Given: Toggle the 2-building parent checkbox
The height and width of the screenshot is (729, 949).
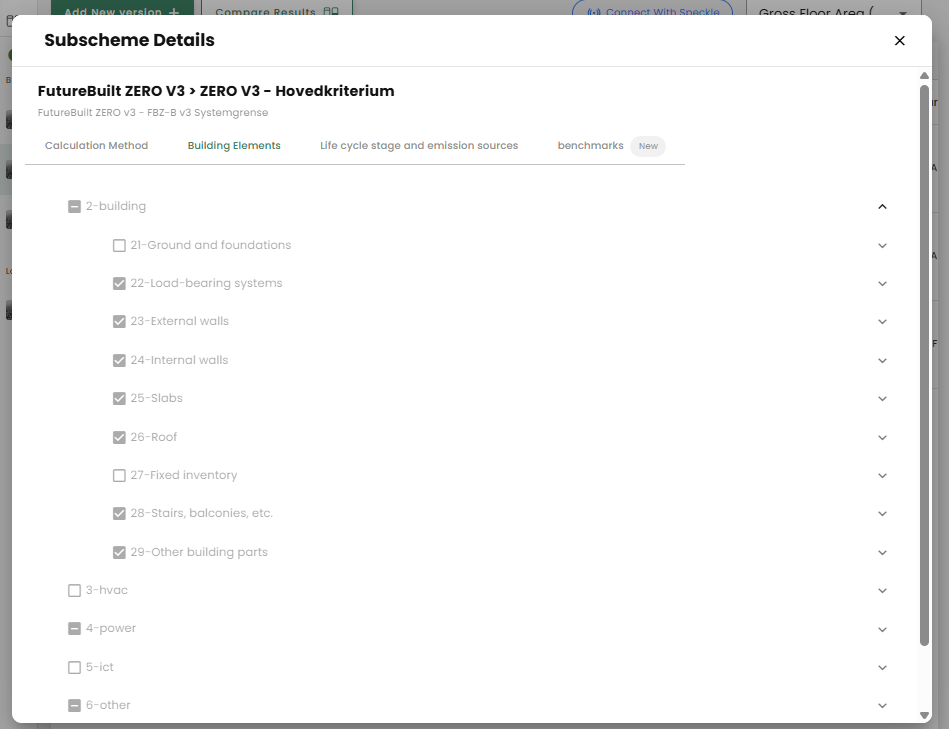Looking at the screenshot, I should coord(74,207).
